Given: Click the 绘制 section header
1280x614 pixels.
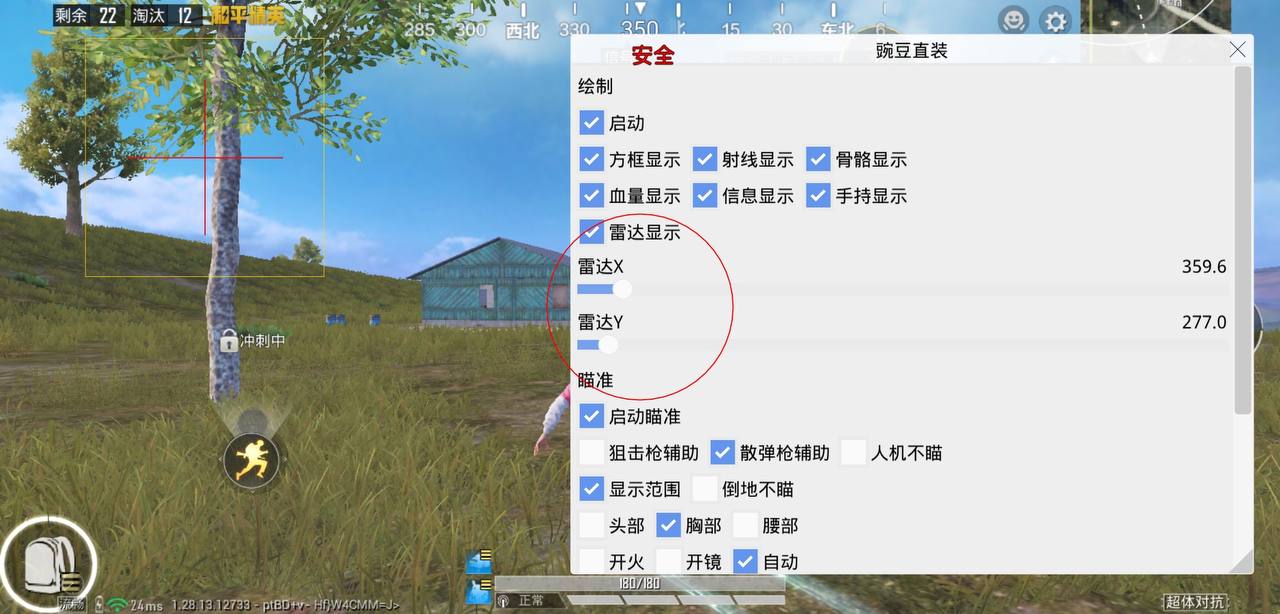Looking at the screenshot, I should click(x=594, y=87).
